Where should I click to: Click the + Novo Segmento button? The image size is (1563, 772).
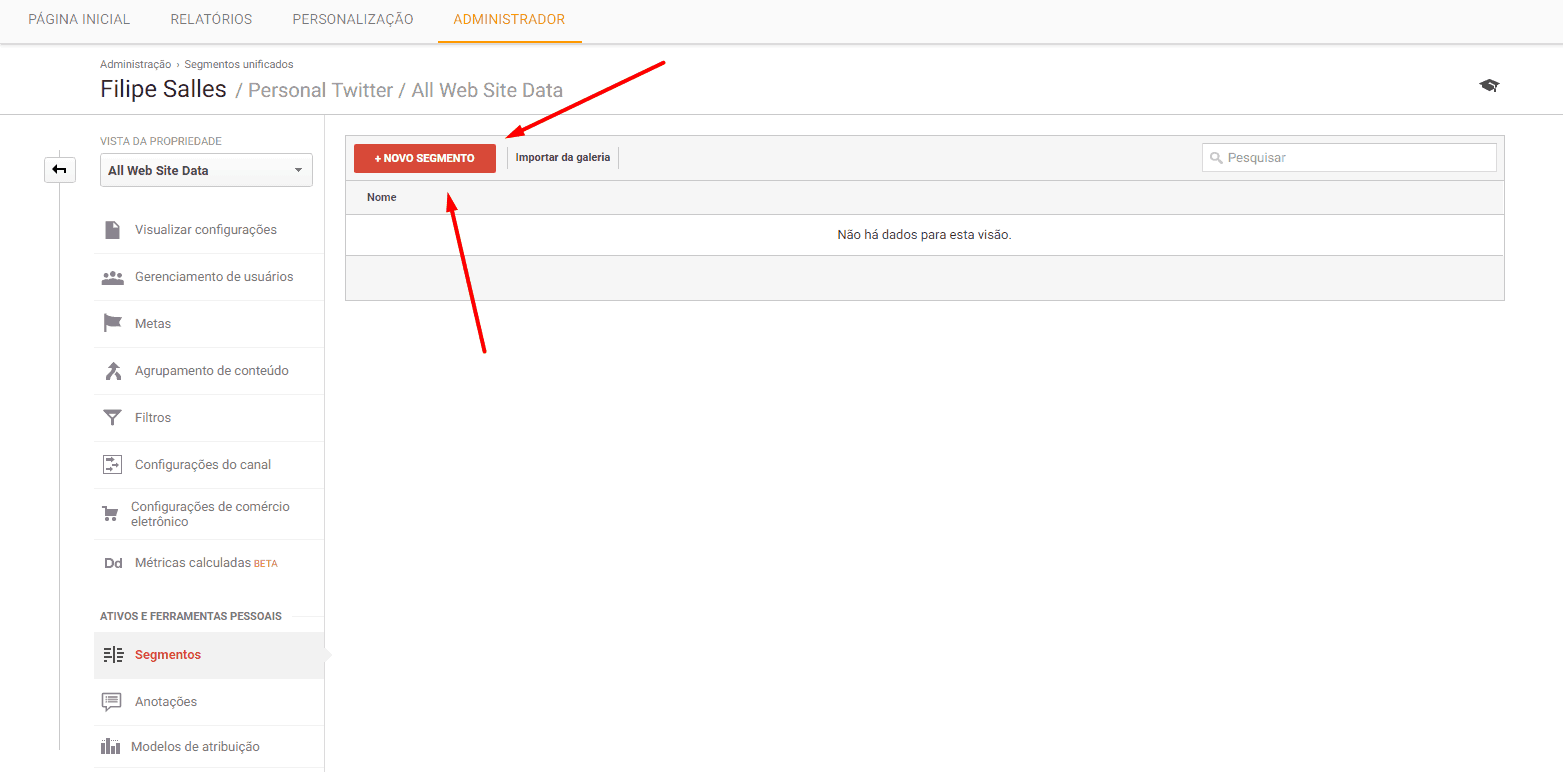[x=425, y=158]
